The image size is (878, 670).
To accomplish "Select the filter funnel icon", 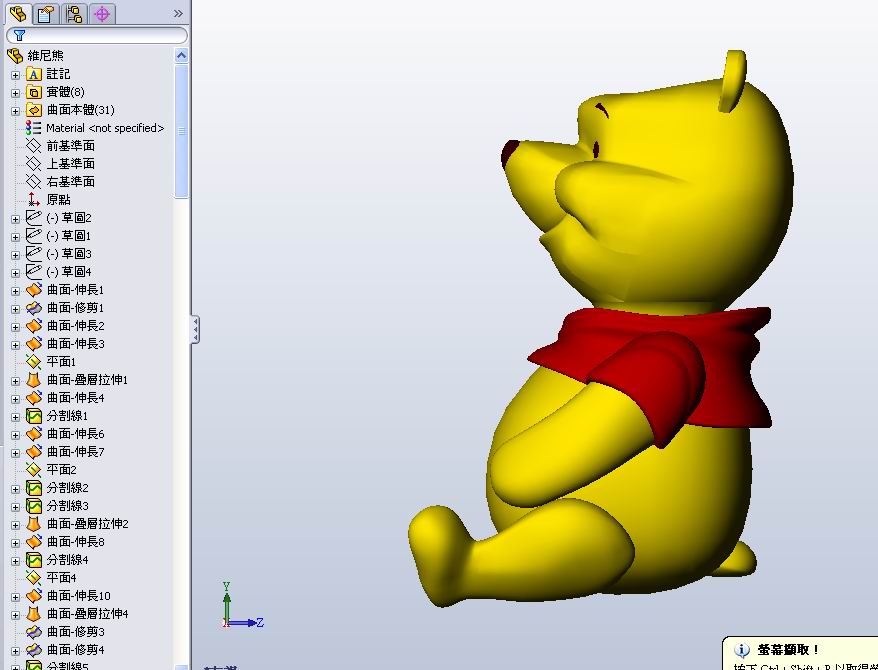I will 20,35.
